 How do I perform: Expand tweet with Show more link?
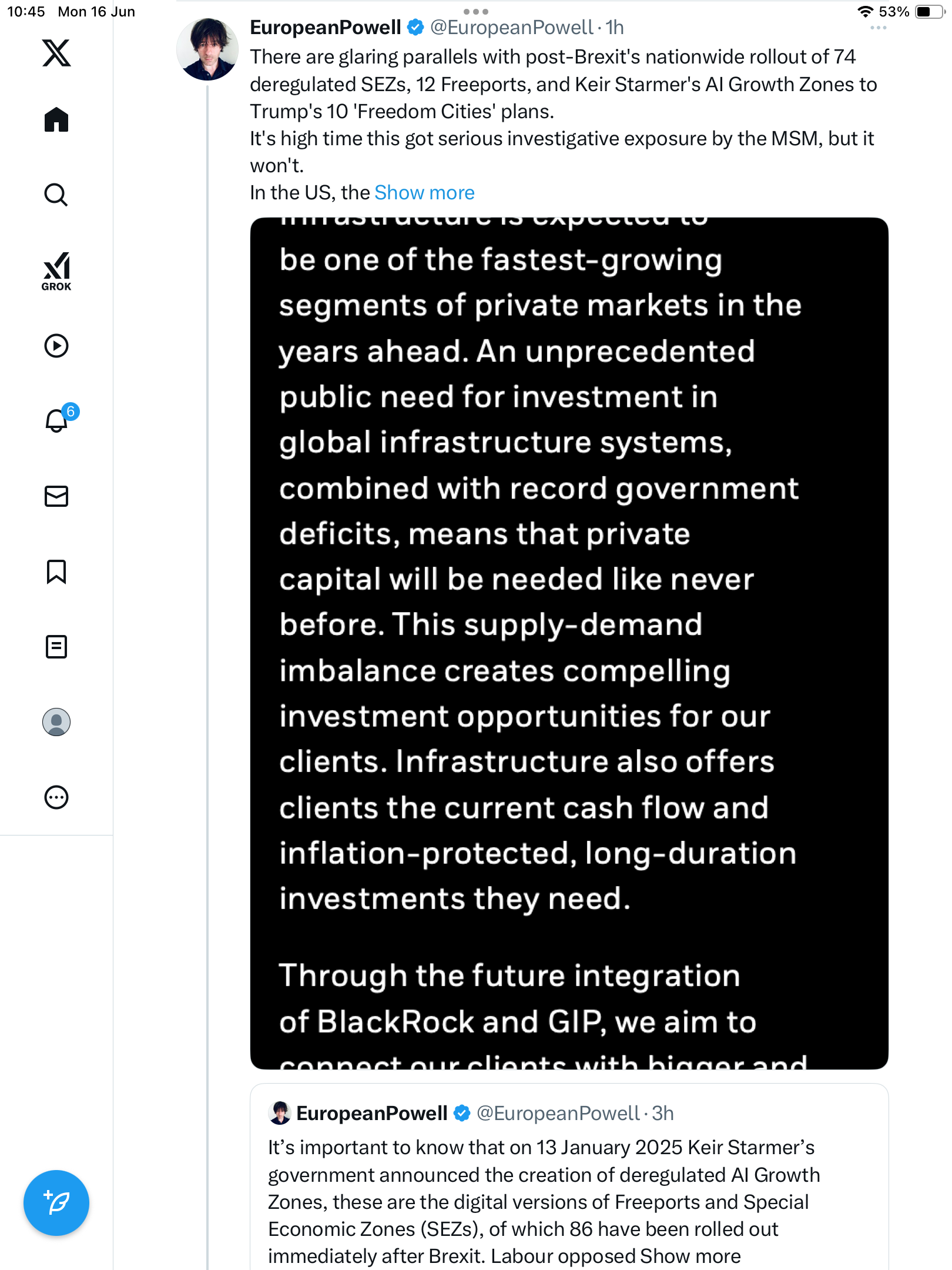pyautogui.click(x=424, y=193)
